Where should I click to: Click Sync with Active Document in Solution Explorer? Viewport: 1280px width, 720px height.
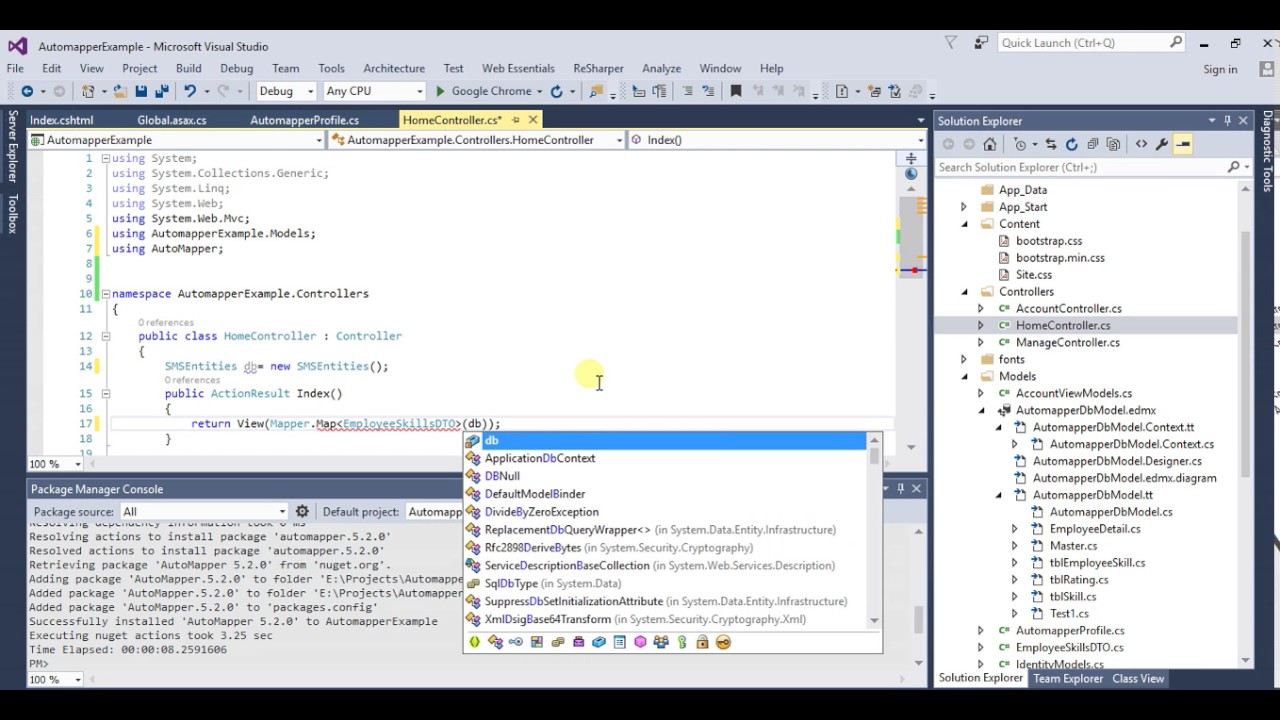pos(1050,144)
